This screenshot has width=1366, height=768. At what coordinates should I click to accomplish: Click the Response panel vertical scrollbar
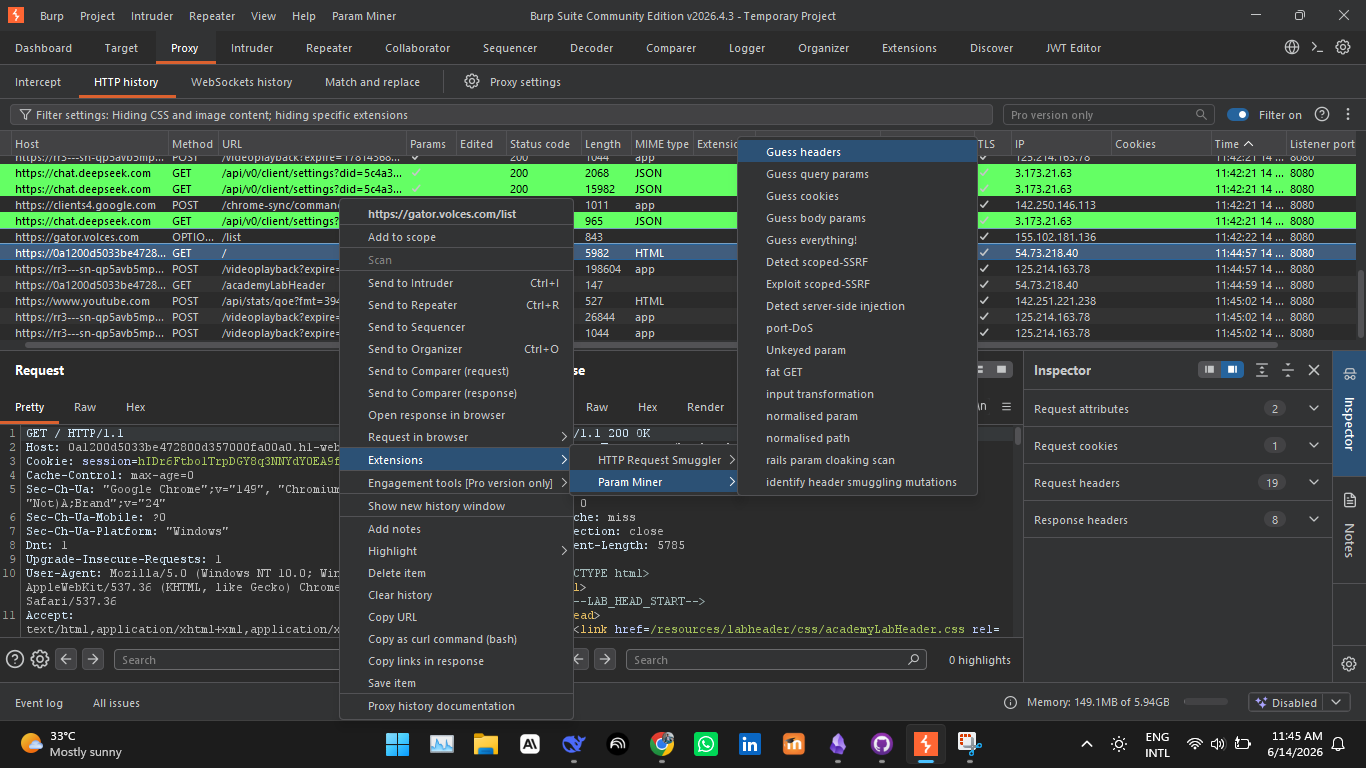[x=1018, y=437]
